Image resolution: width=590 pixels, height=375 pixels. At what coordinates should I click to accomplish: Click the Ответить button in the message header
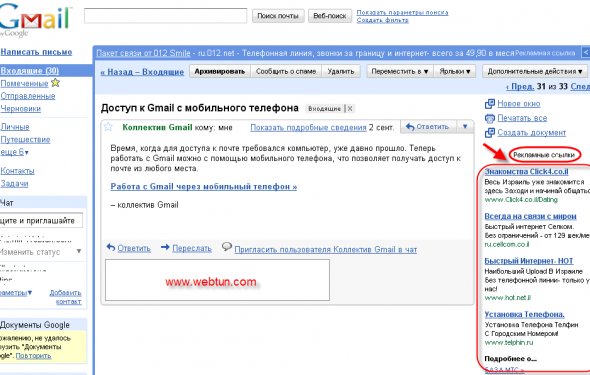pyautogui.click(x=429, y=127)
